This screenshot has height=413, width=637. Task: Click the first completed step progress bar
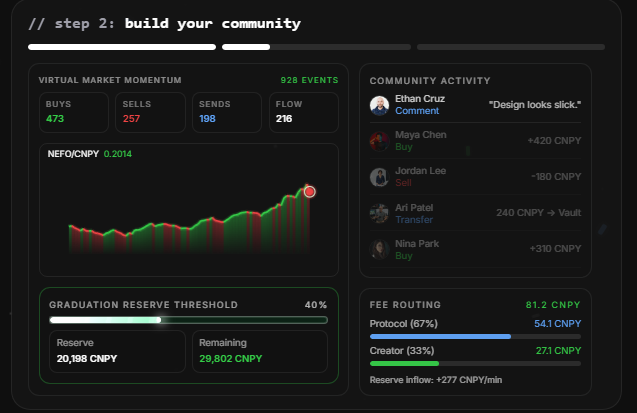[x=122, y=47]
